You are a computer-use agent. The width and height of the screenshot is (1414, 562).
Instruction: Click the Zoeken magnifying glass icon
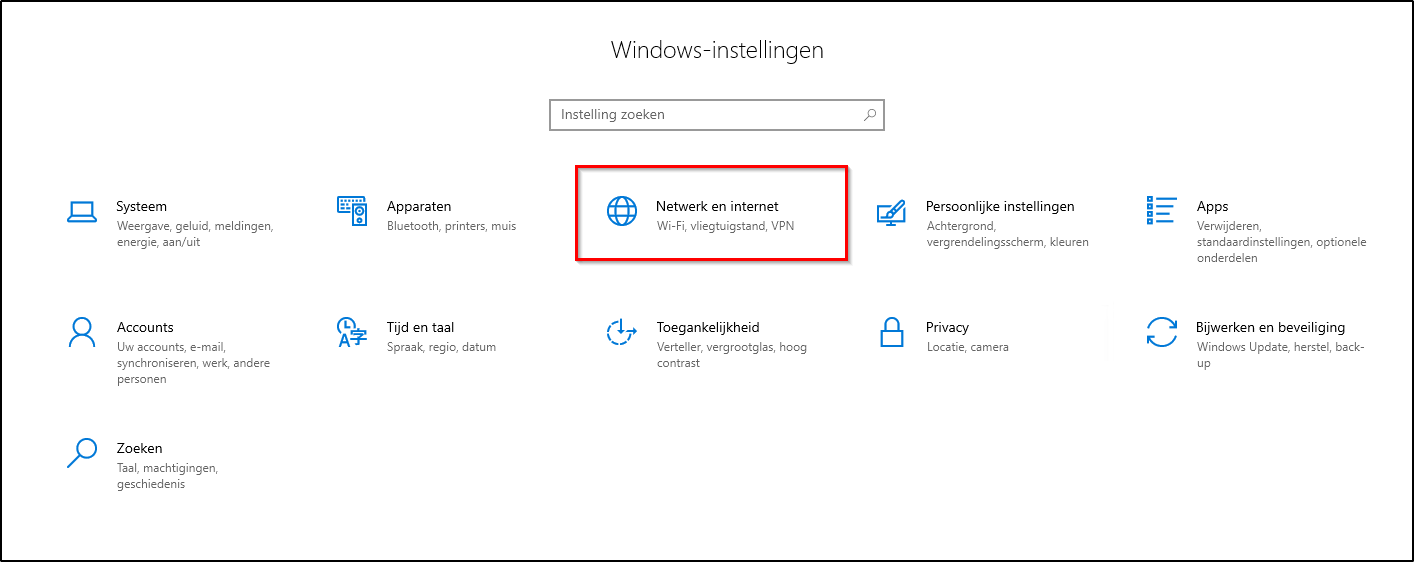pyautogui.click(x=81, y=453)
